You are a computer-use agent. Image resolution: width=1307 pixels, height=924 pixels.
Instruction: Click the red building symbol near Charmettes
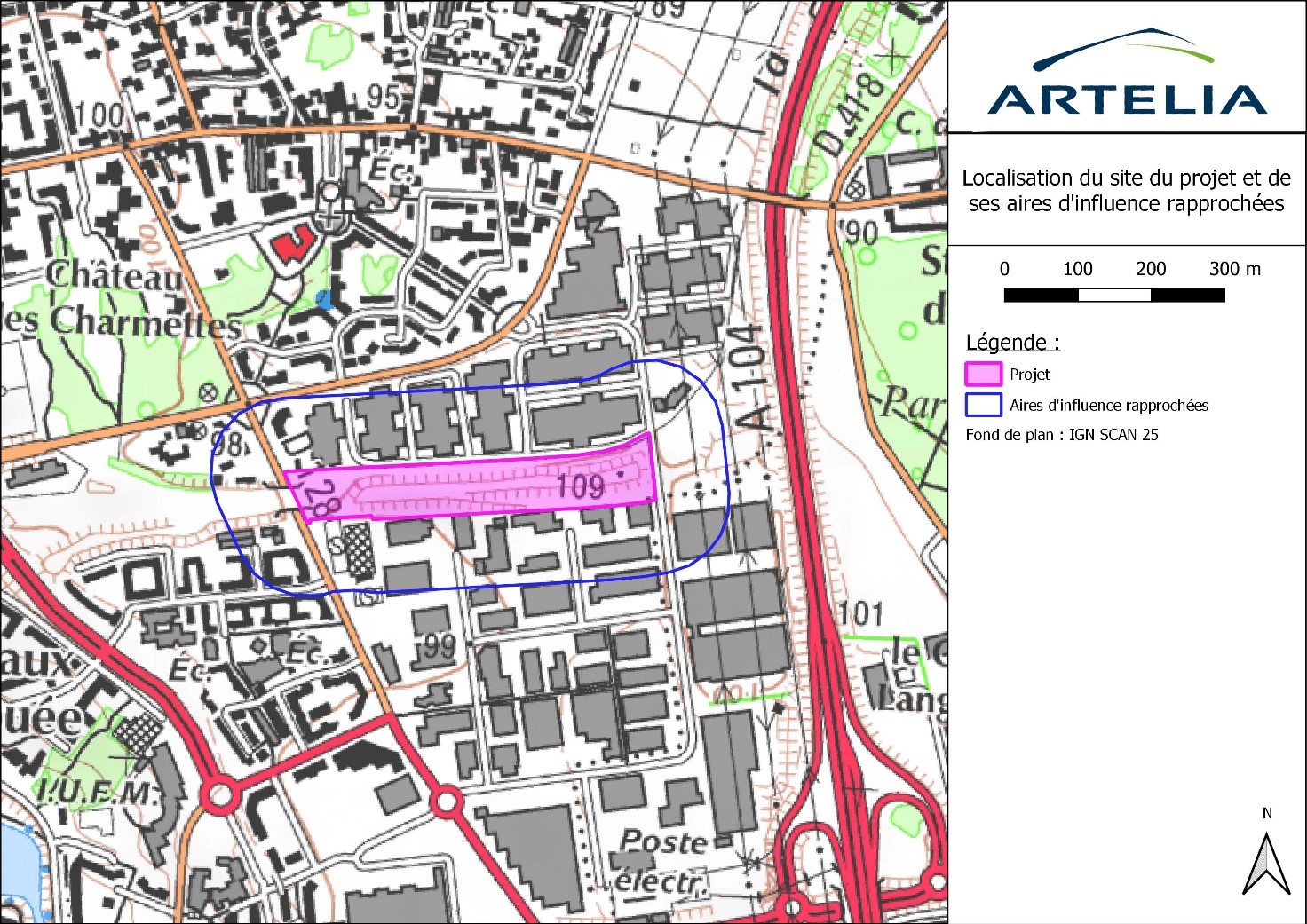[x=294, y=243]
